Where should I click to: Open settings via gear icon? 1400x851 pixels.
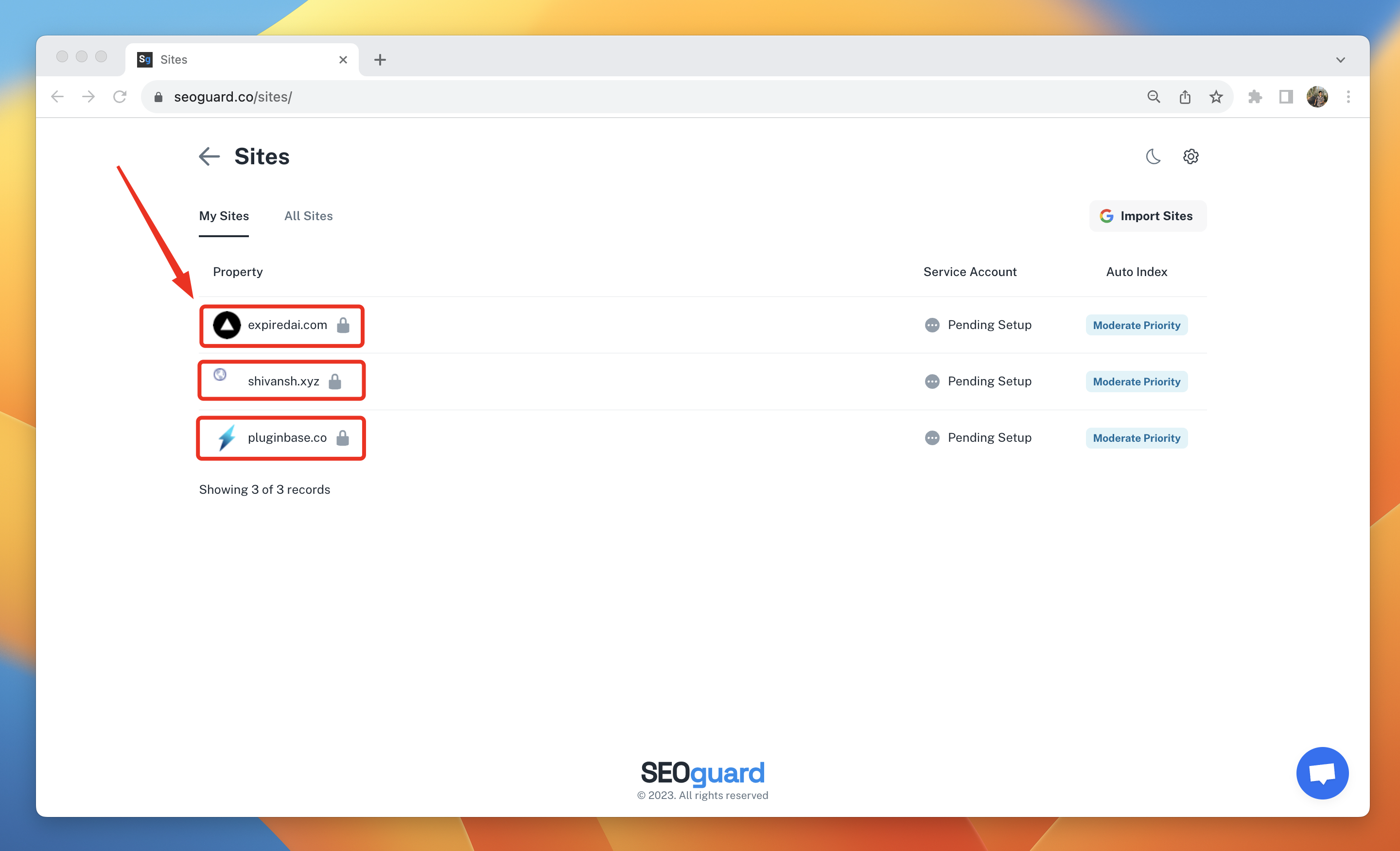click(1190, 156)
